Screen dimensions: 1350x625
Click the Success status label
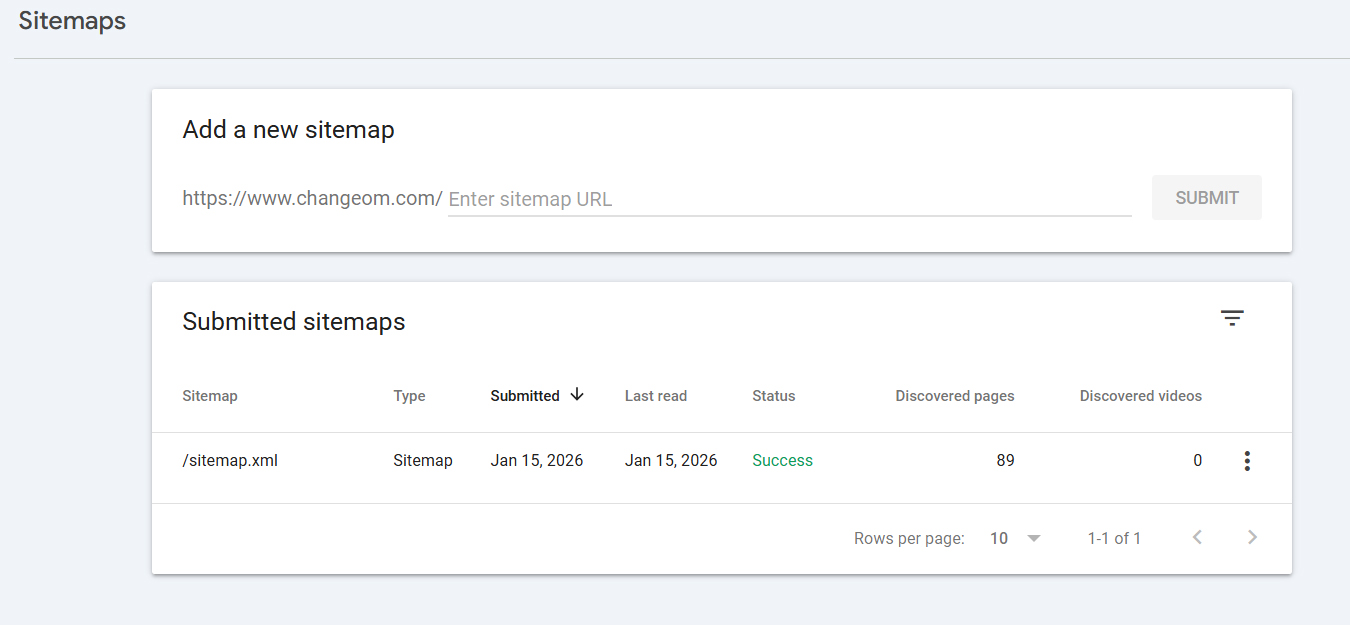tap(782, 460)
